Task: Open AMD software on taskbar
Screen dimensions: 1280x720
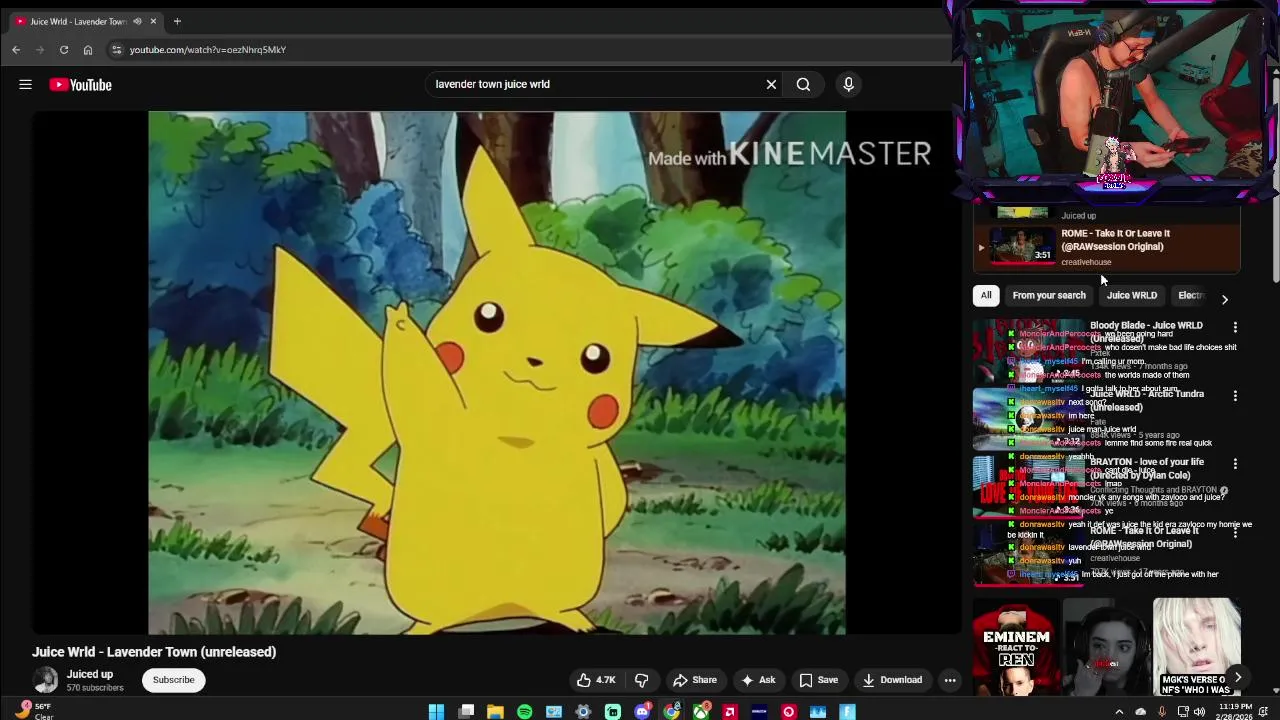Action: (x=730, y=712)
